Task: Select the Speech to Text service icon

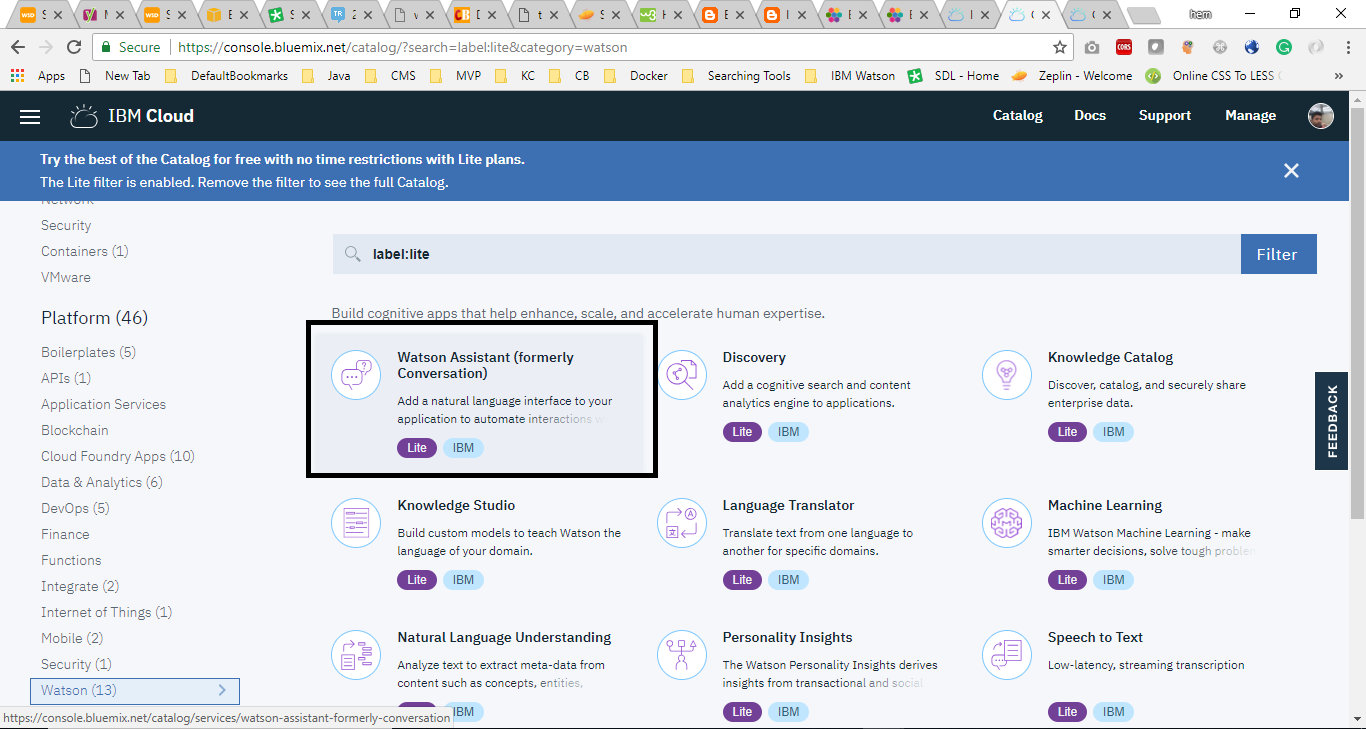Action: (1006, 655)
